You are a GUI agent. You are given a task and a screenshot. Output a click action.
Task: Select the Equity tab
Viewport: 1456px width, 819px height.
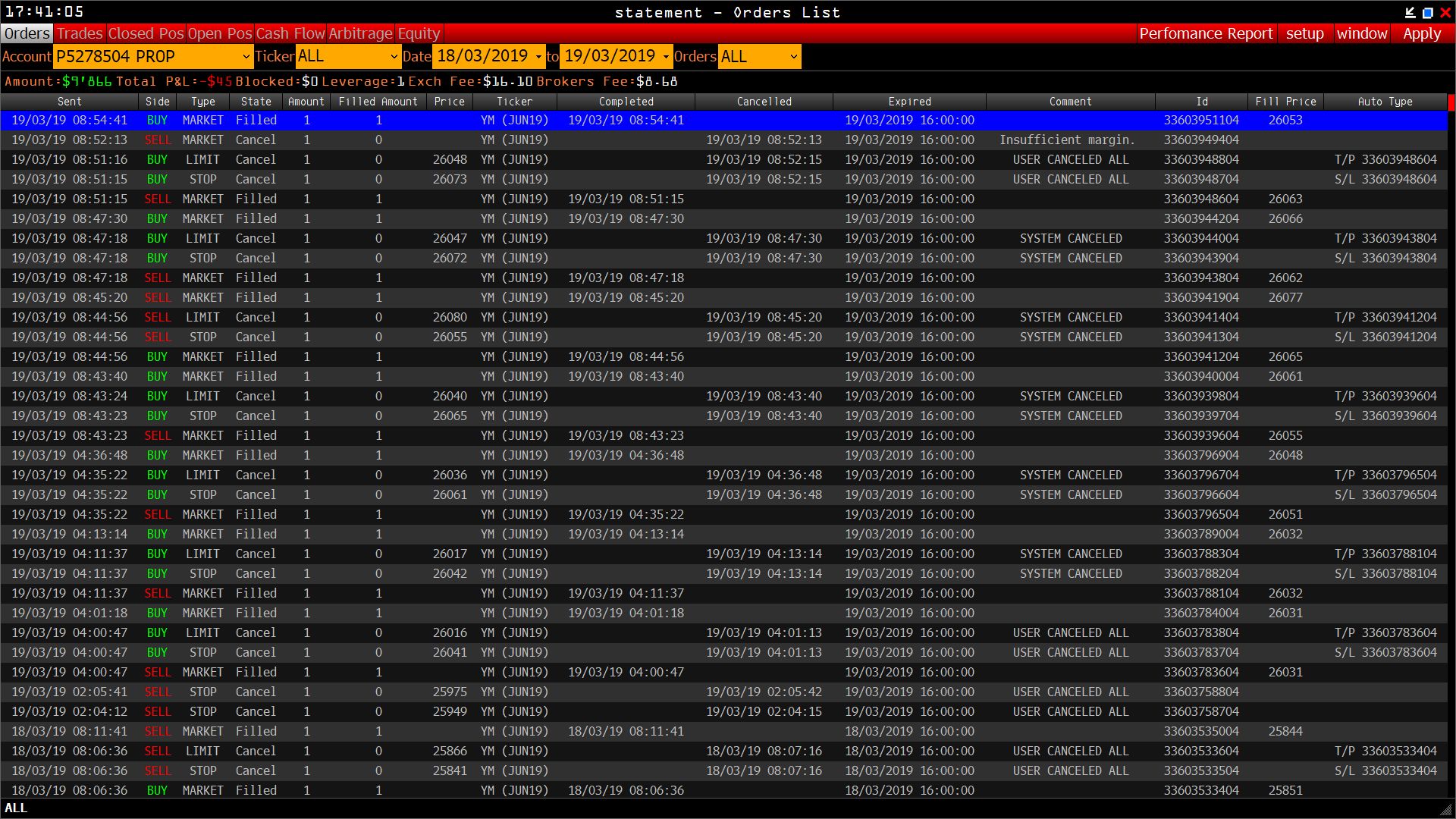point(419,33)
